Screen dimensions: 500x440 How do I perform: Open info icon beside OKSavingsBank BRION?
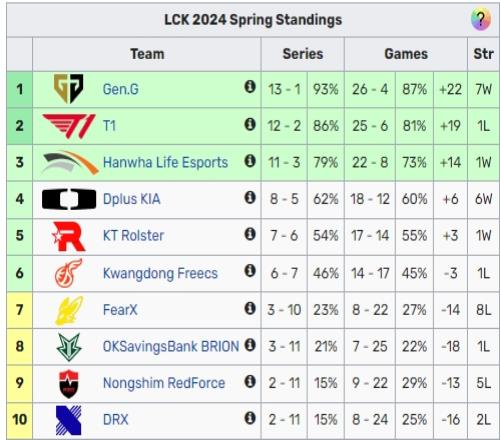250,345
